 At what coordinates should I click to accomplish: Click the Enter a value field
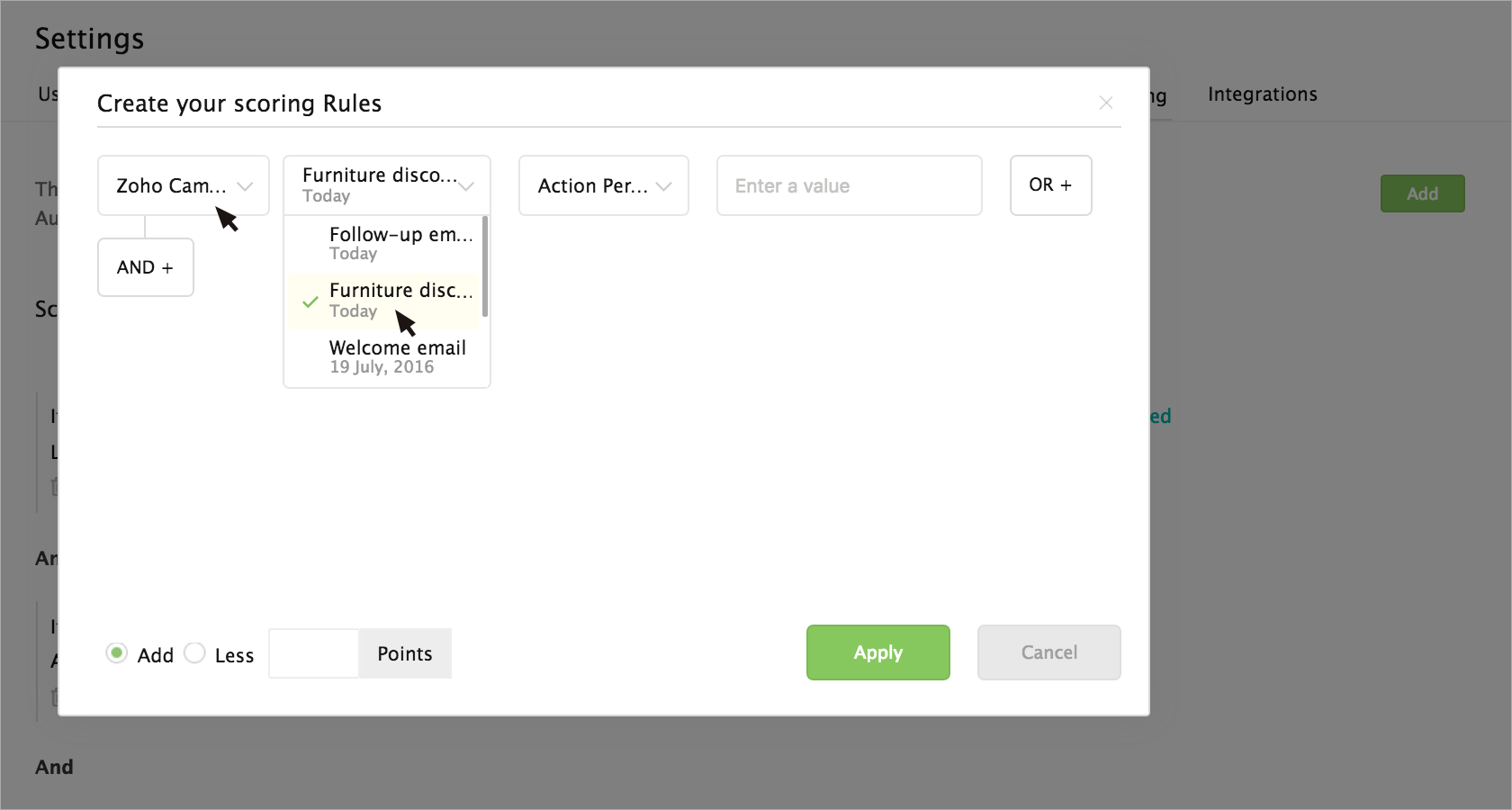[850, 185]
